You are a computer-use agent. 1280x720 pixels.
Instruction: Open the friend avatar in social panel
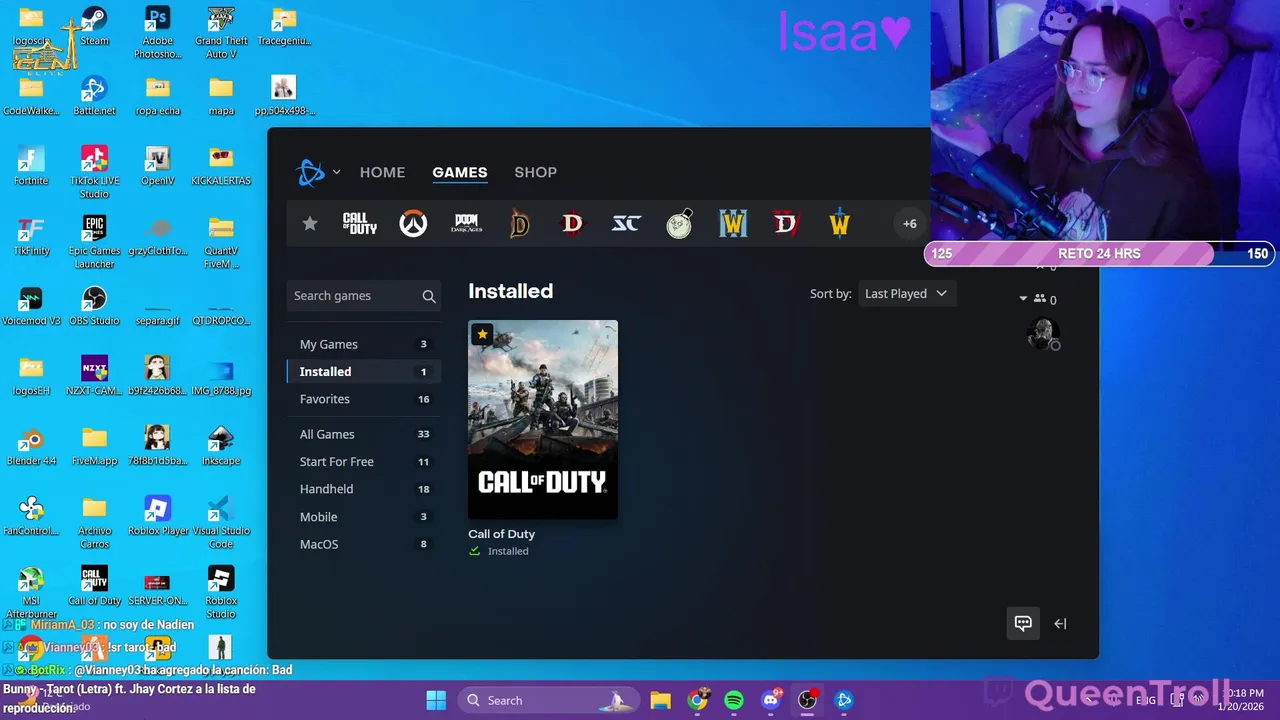[1043, 333]
